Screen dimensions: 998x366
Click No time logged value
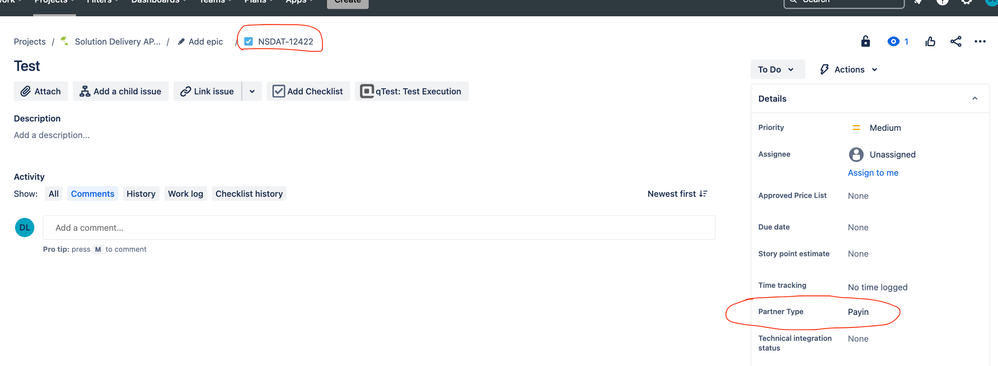(x=878, y=287)
